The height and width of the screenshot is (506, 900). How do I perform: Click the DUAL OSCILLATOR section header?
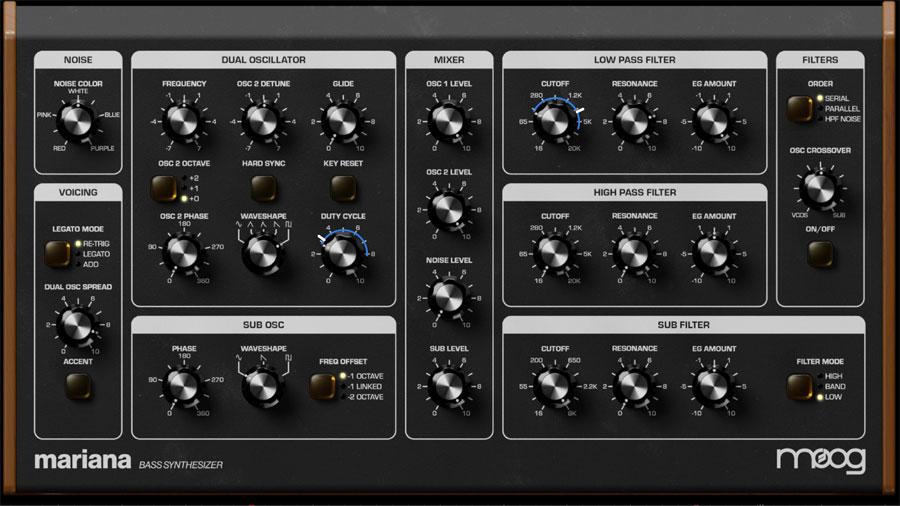(x=263, y=60)
